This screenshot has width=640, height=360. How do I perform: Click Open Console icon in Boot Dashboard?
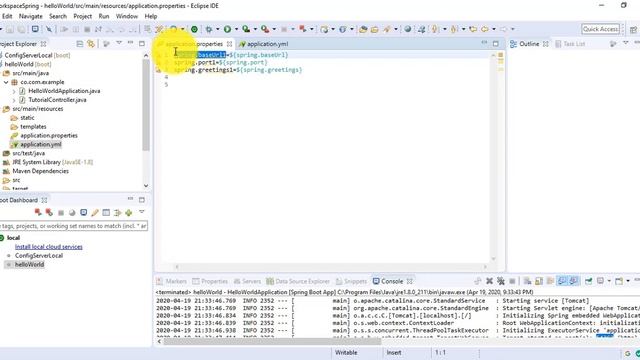(84, 213)
